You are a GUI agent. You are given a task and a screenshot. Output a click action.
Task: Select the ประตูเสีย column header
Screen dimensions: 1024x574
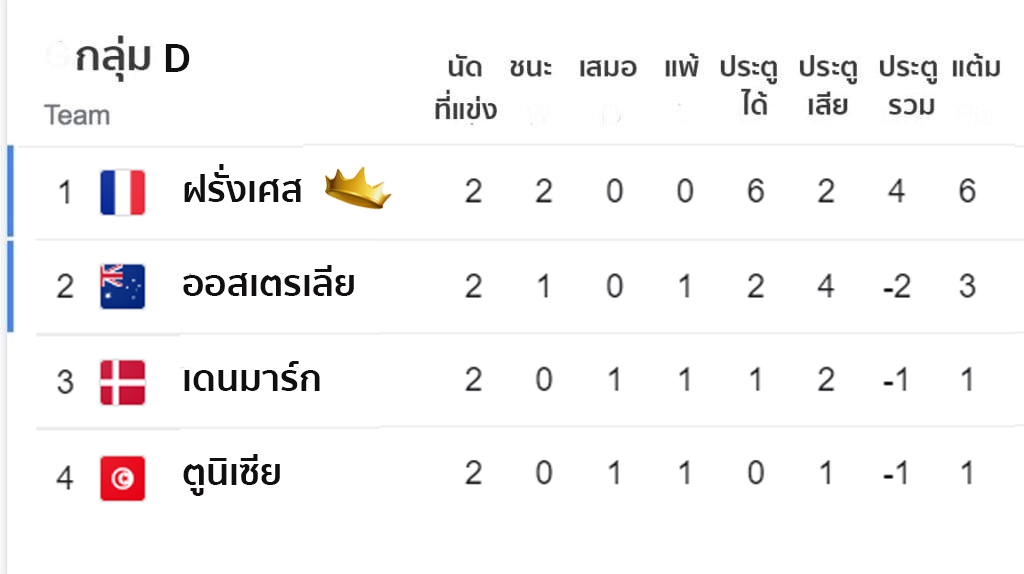pyautogui.click(x=829, y=87)
